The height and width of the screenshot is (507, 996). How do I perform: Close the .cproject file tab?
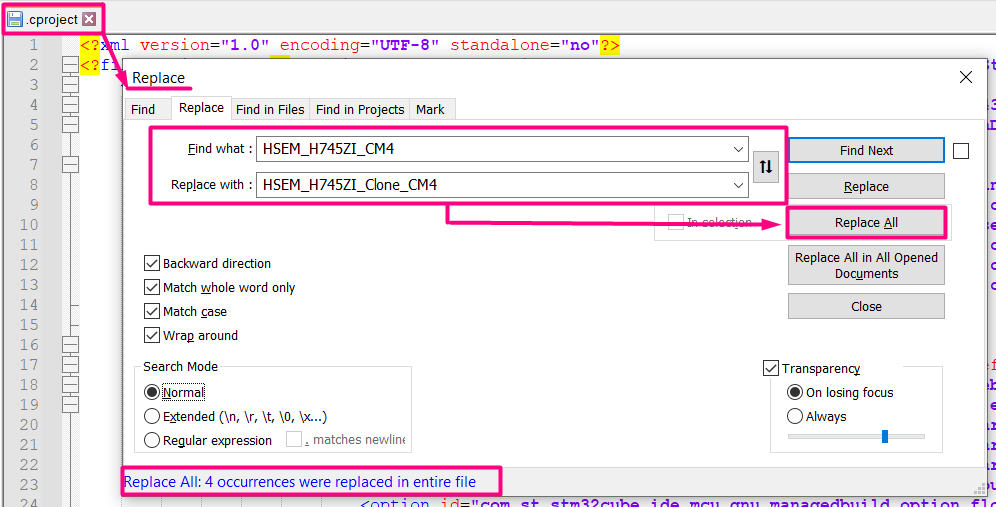pyautogui.click(x=89, y=20)
